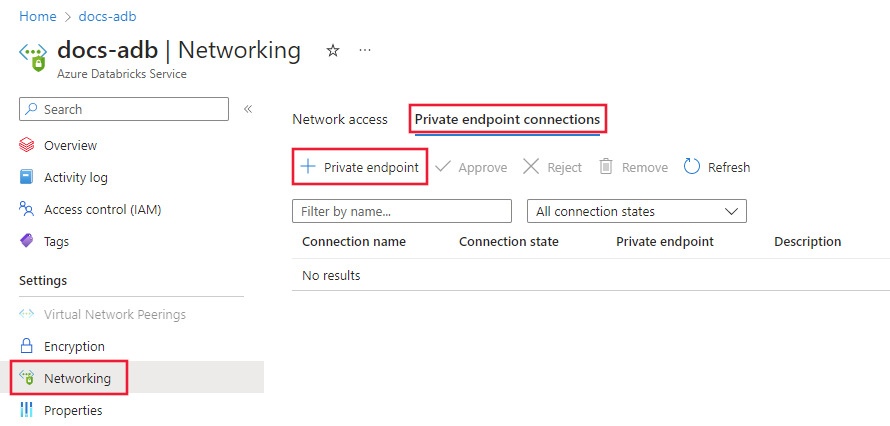Switch to the Network access tab
890x426 pixels.
(x=339, y=120)
